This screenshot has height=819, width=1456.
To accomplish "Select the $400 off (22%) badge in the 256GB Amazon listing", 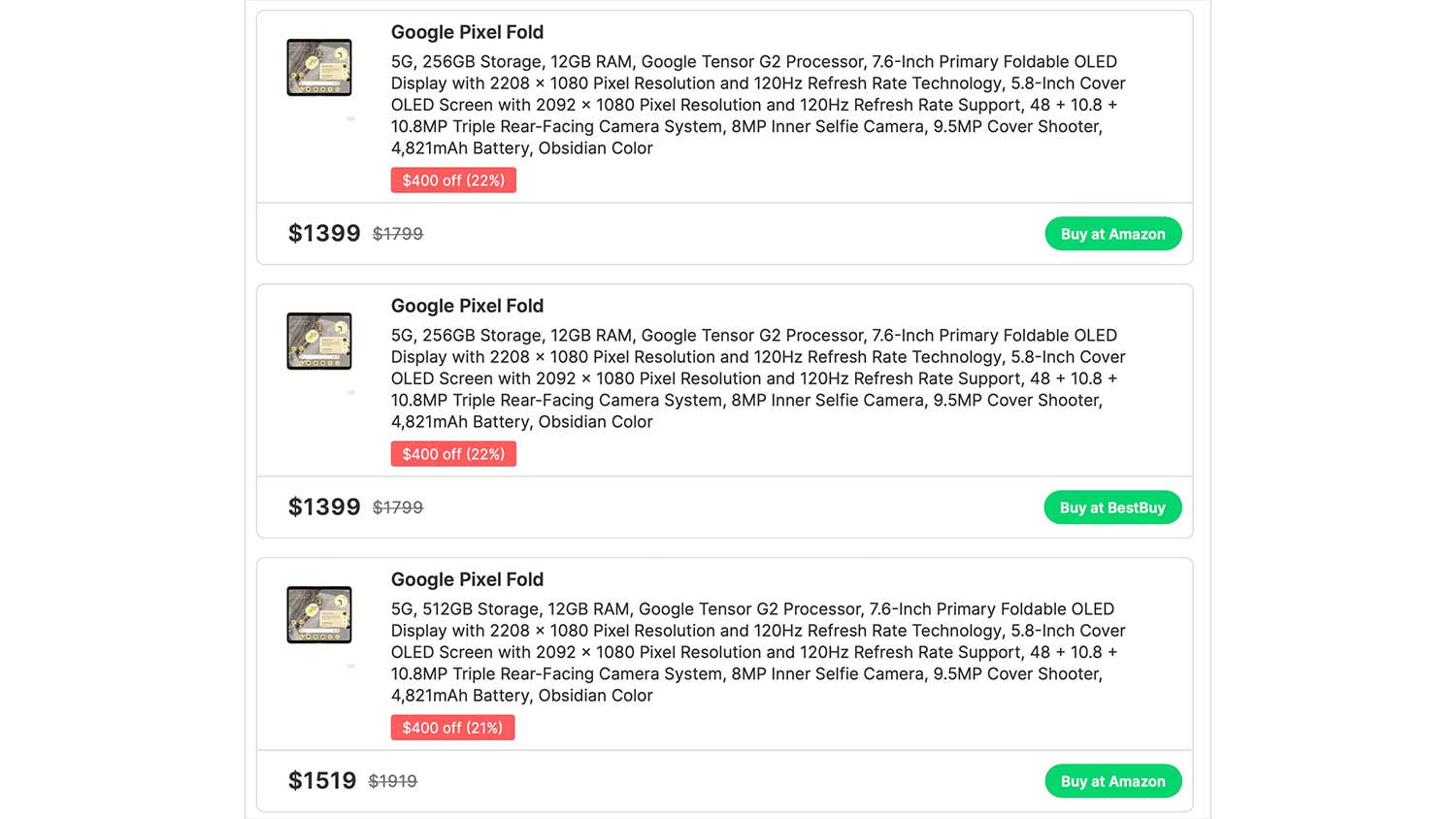I will [x=453, y=180].
